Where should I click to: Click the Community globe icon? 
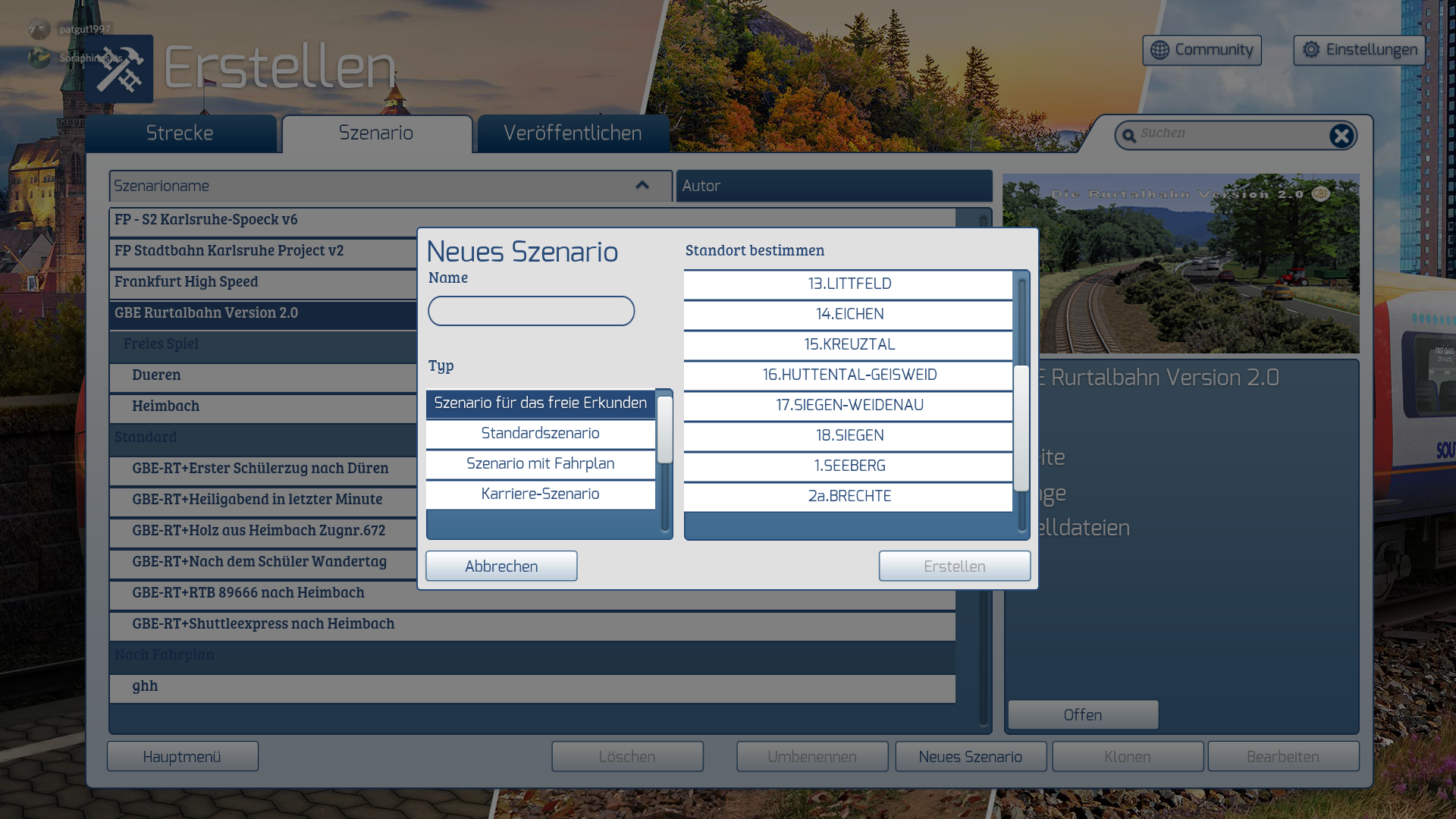[1159, 50]
